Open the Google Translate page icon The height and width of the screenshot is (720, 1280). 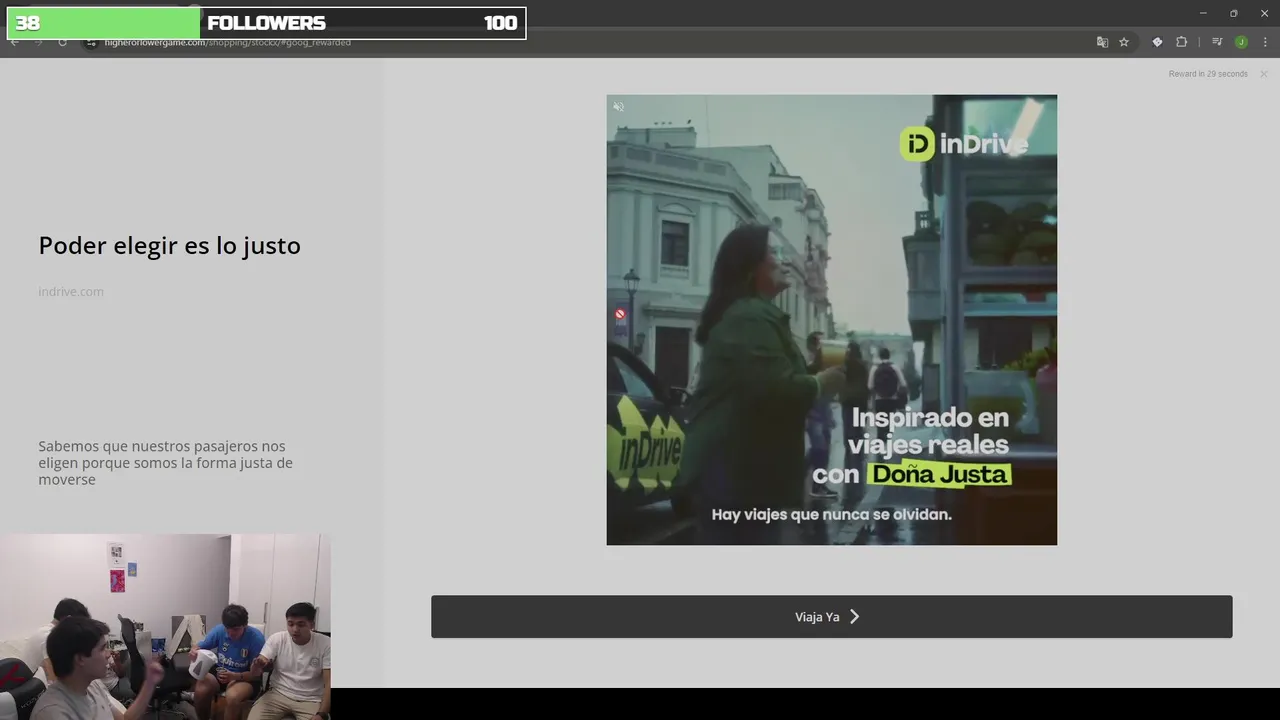tap(1102, 42)
